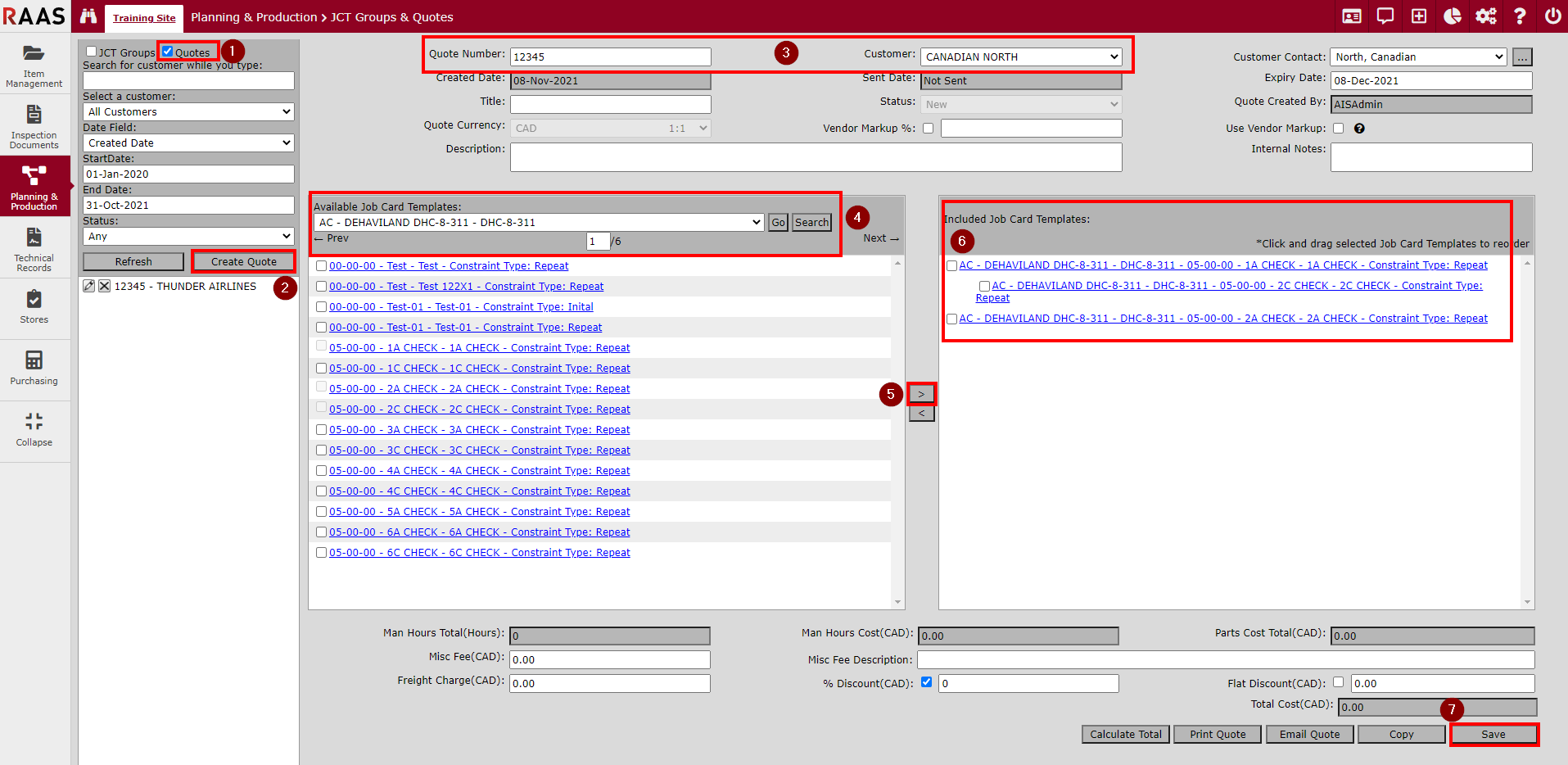Screen dimensions: 1568x765
Task: Click the binoculars search icon in header
Action: 88,16
